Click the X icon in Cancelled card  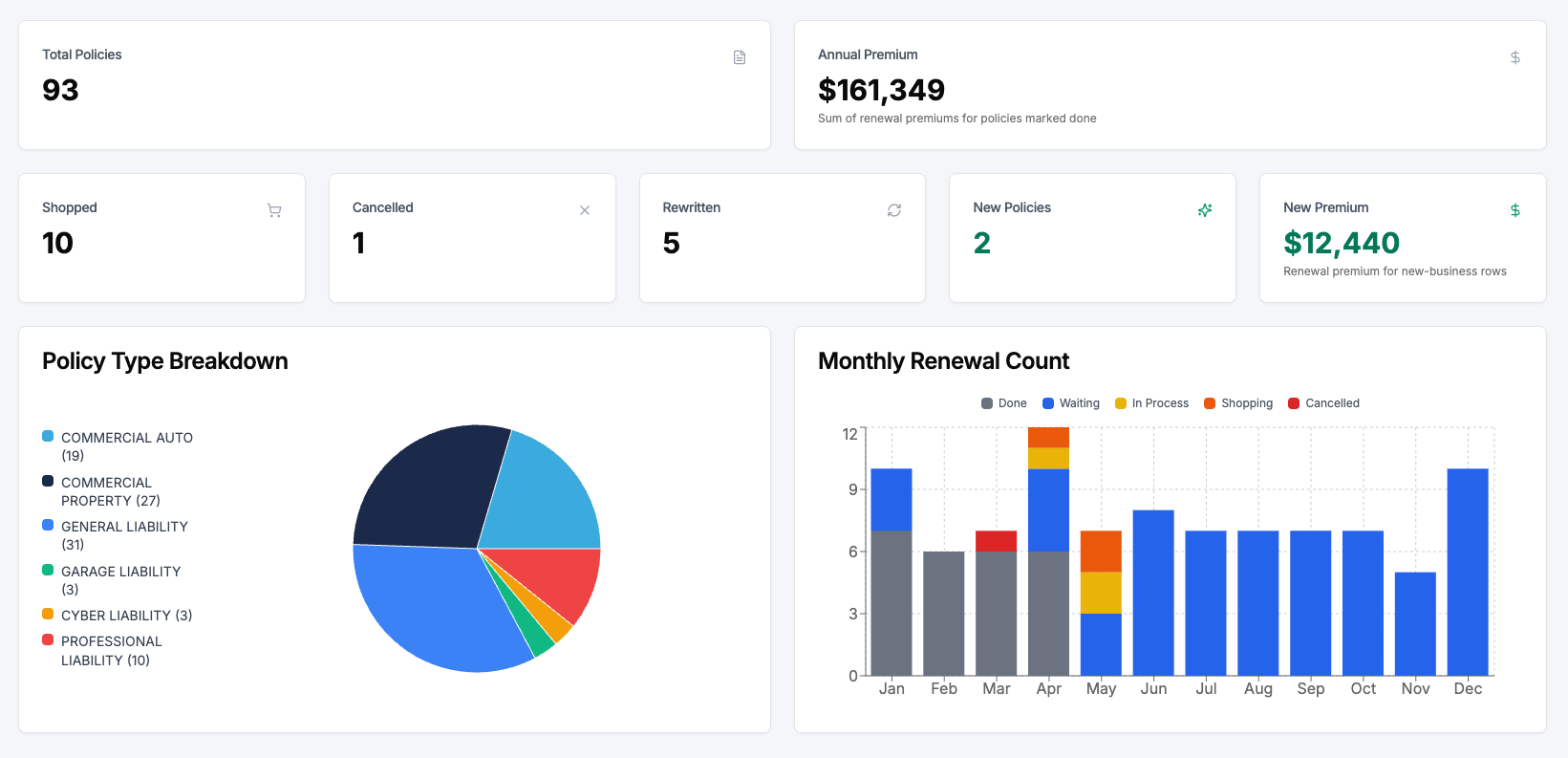point(585,210)
